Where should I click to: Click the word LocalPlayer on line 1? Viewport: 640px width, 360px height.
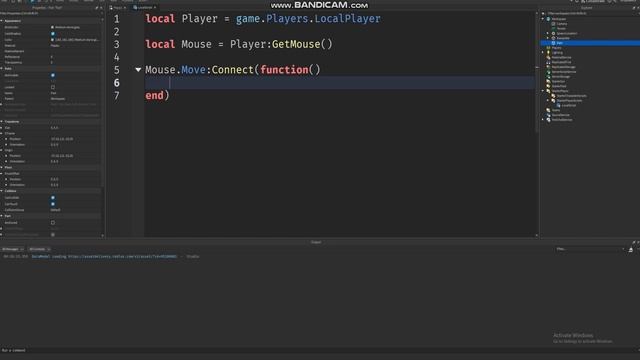click(x=347, y=19)
